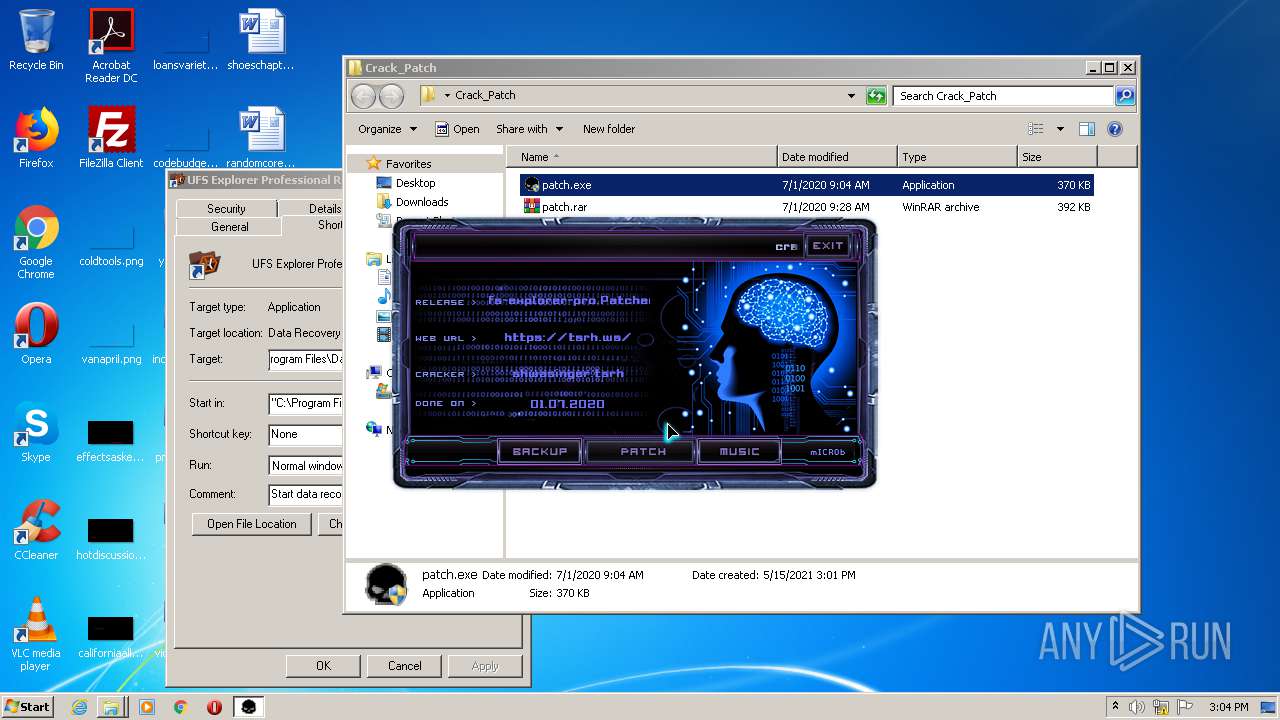Sort by Size column header

(x=1057, y=157)
